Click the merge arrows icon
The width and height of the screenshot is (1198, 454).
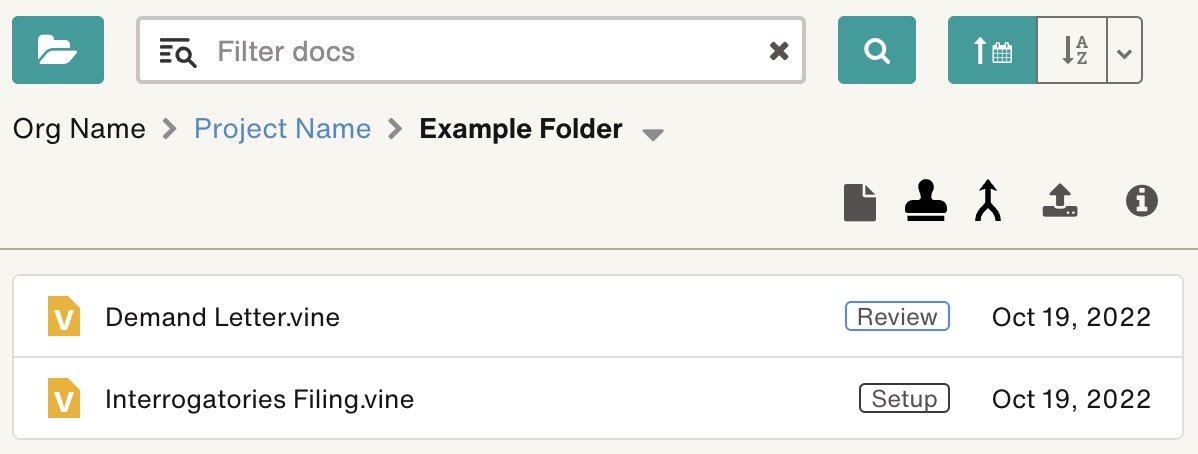(988, 201)
